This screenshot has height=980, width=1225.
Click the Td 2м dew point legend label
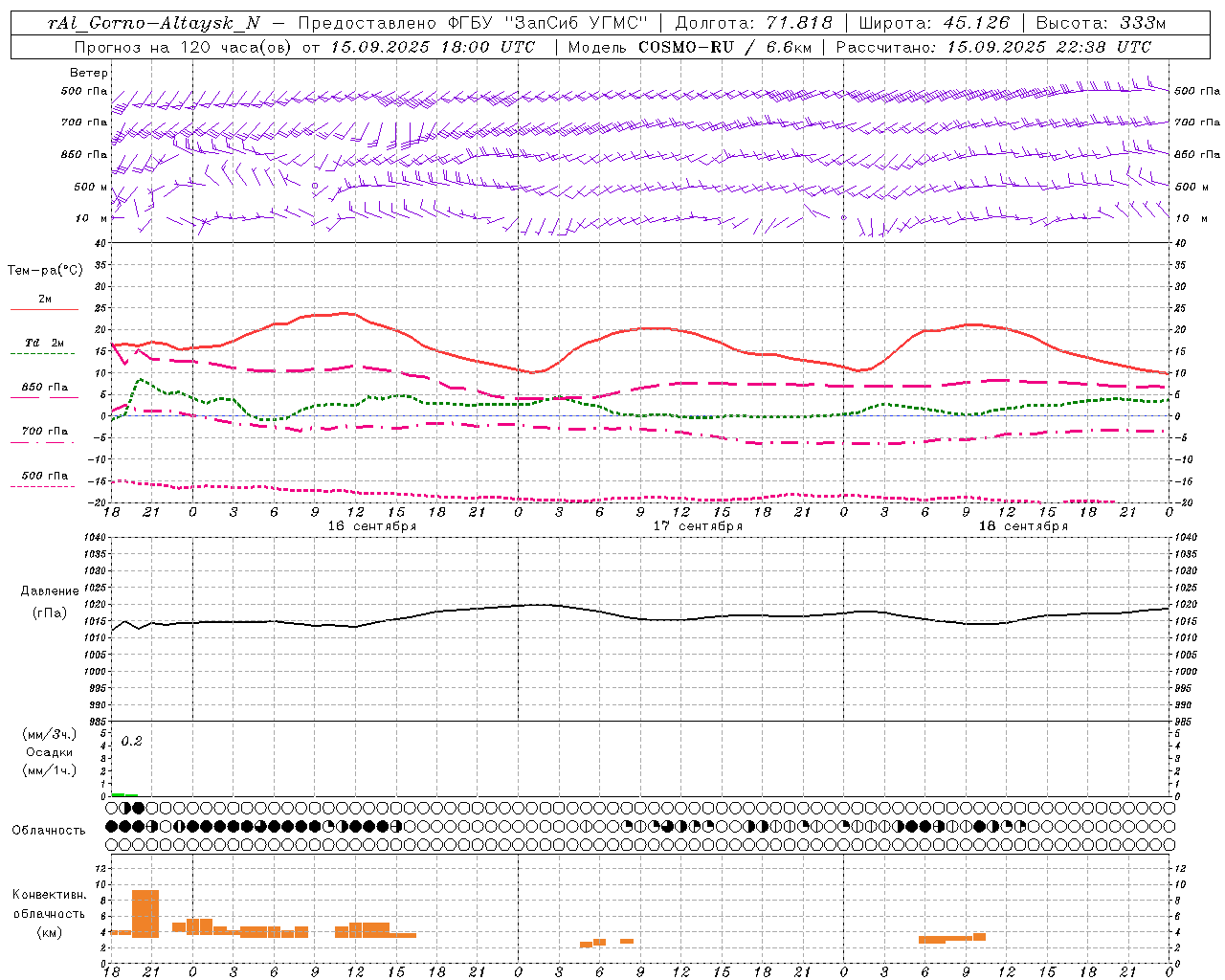tap(44, 343)
